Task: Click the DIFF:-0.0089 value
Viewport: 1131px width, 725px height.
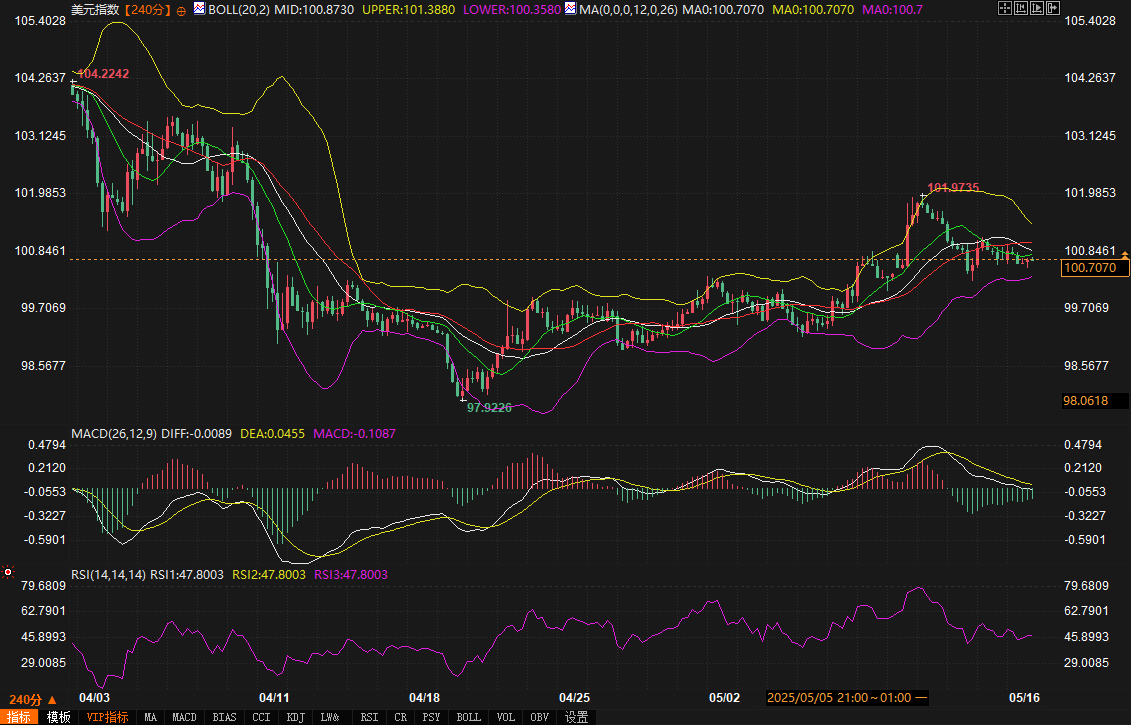Action: pos(196,434)
